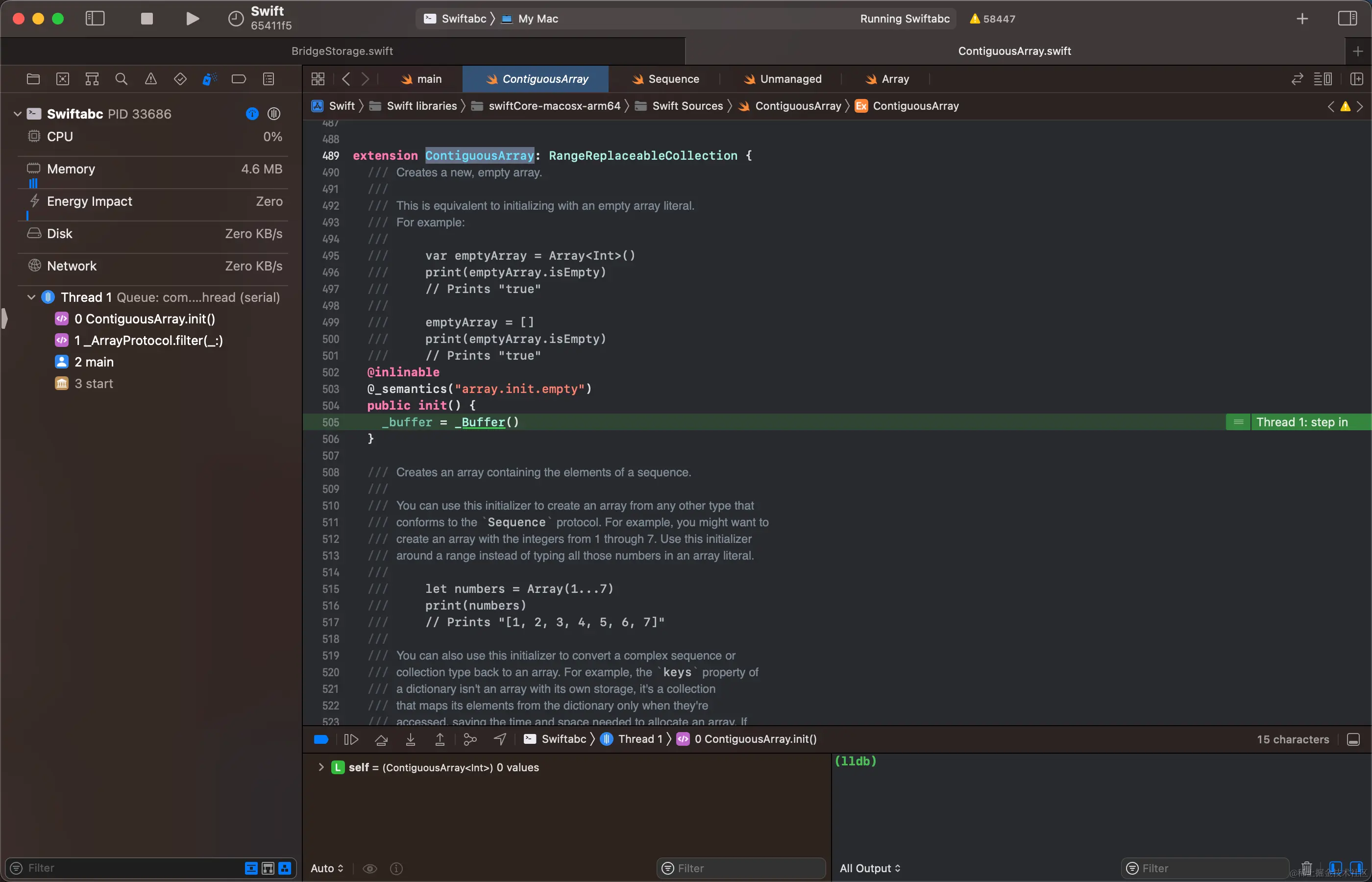Select the BridgeStorage.swift window tab

coord(343,51)
